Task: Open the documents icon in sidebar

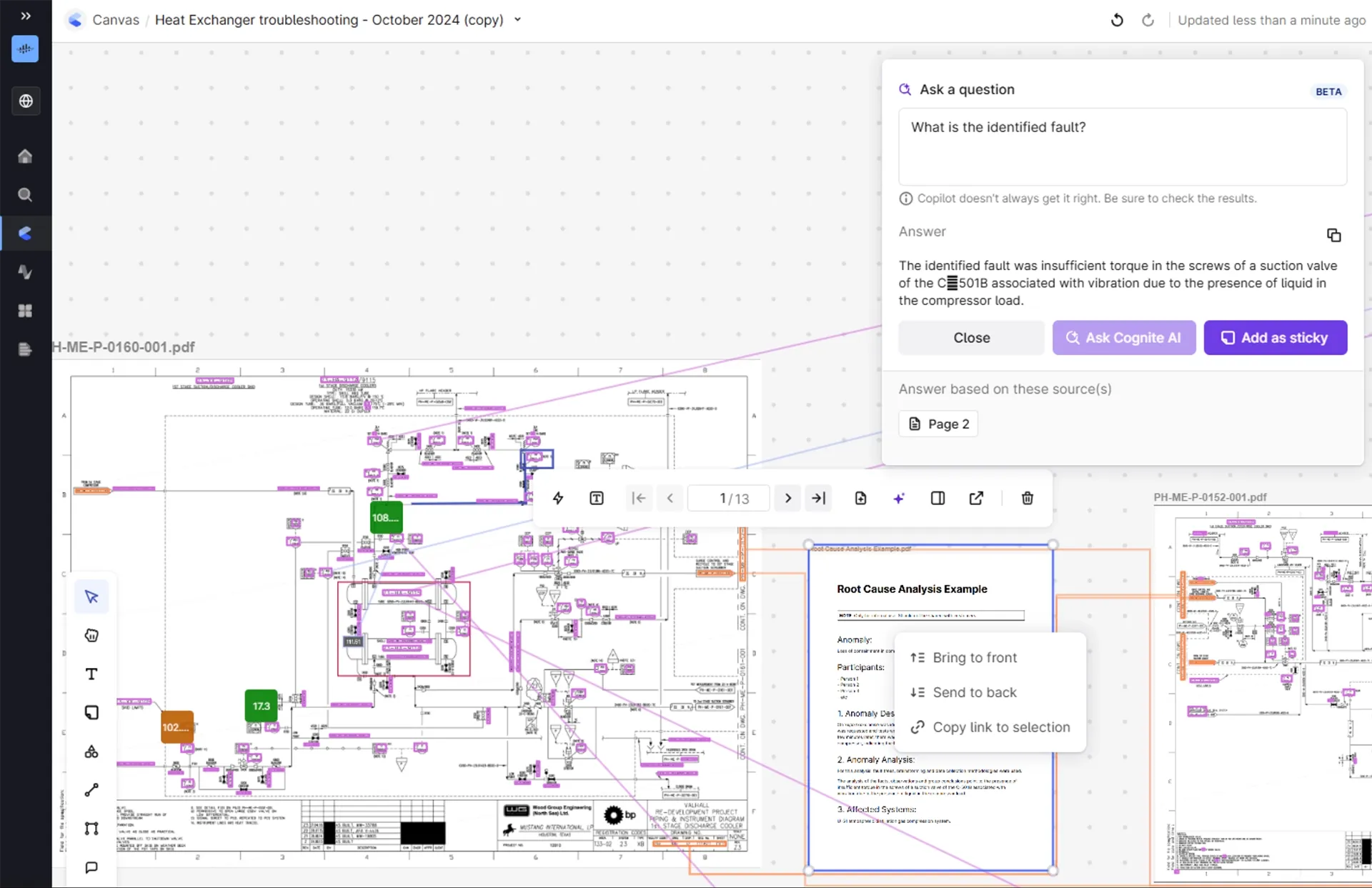Action: coord(25,349)
